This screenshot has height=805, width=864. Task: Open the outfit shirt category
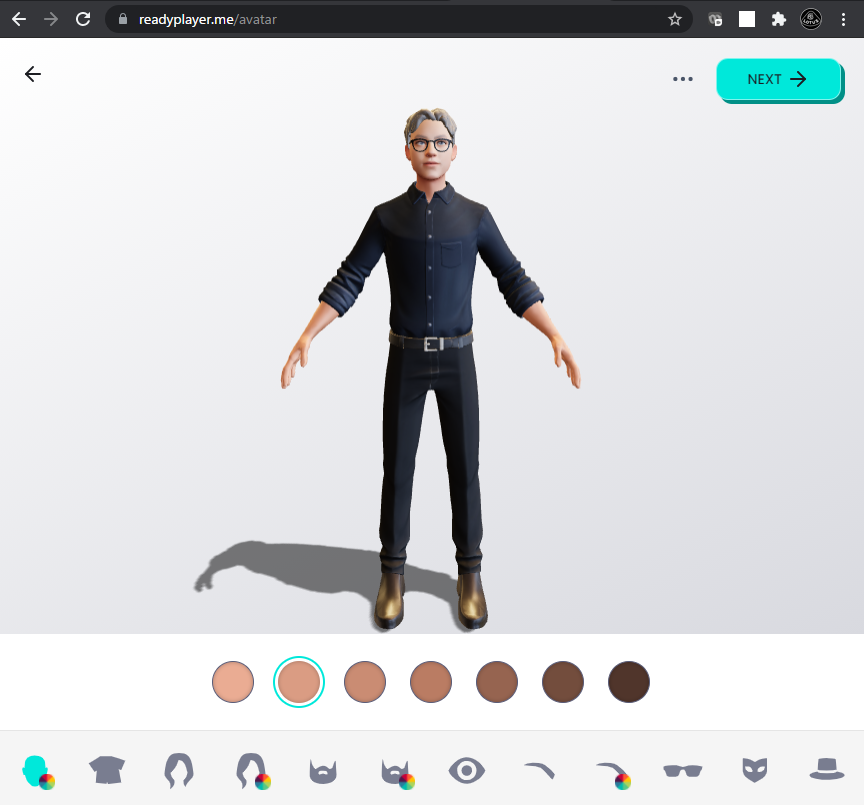(107, 770)
